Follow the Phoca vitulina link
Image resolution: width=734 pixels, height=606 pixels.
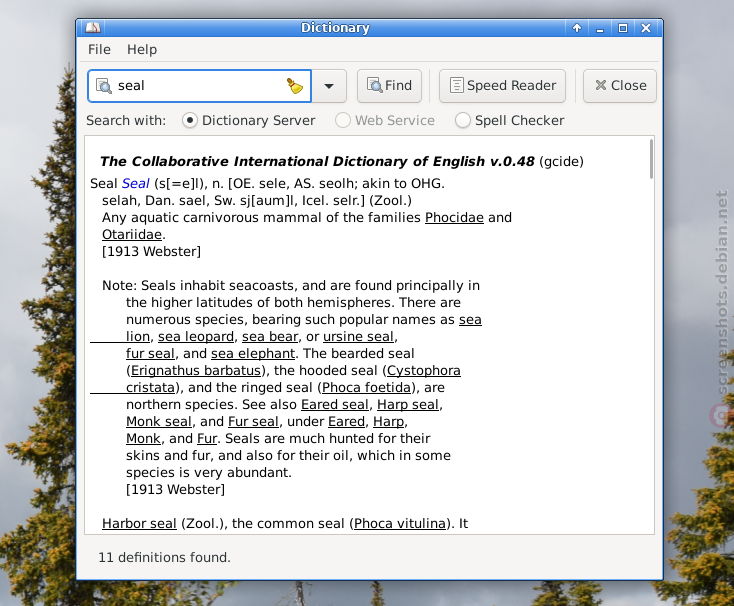400,524
